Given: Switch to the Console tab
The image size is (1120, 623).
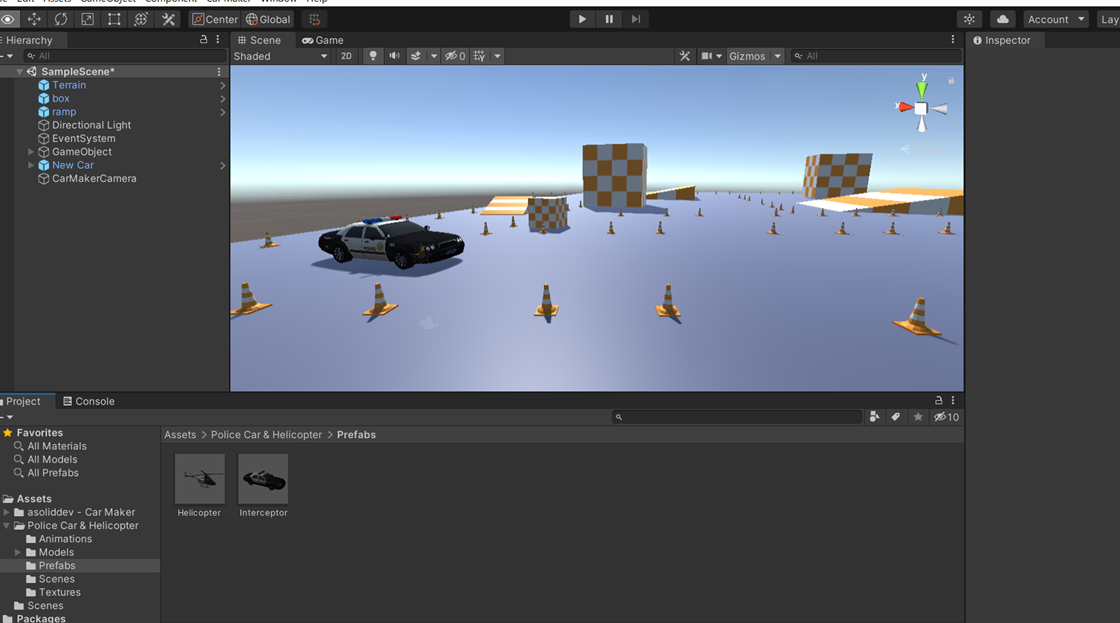Looking at the screenshot, I should pyautogui.click(x=89, y=402).
